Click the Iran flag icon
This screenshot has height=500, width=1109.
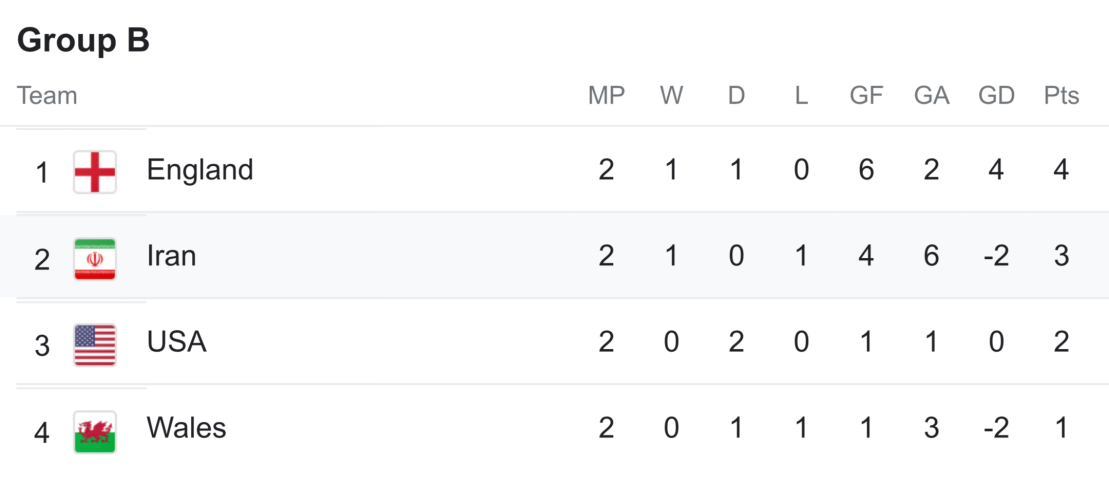point(95,258)
